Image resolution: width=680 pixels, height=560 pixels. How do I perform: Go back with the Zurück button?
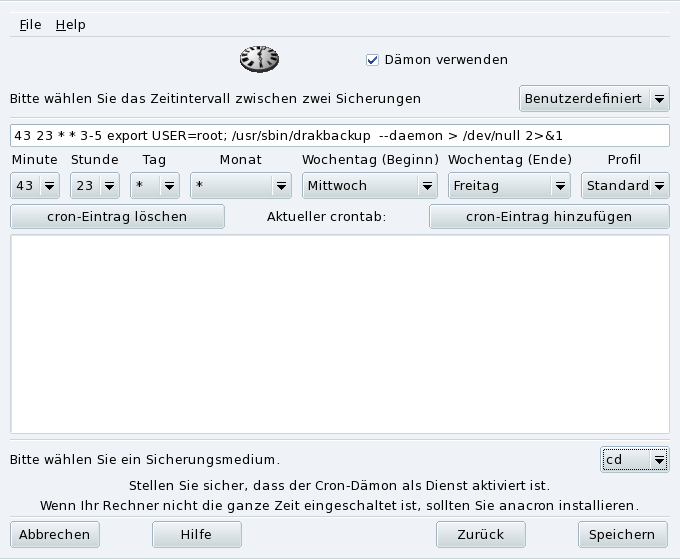[x=481, y=534]
